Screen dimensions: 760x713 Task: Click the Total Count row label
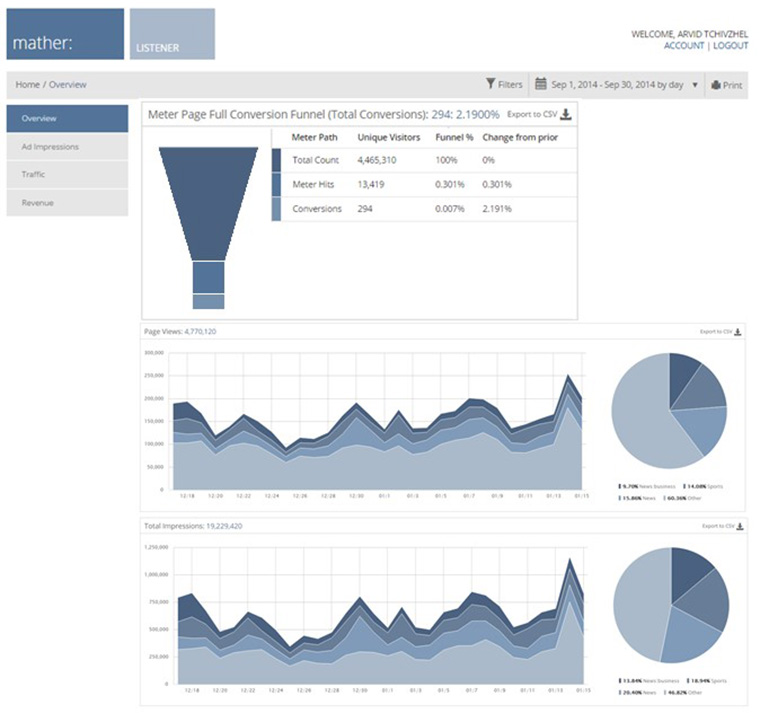pyautogui.click(x=316, y=160)
